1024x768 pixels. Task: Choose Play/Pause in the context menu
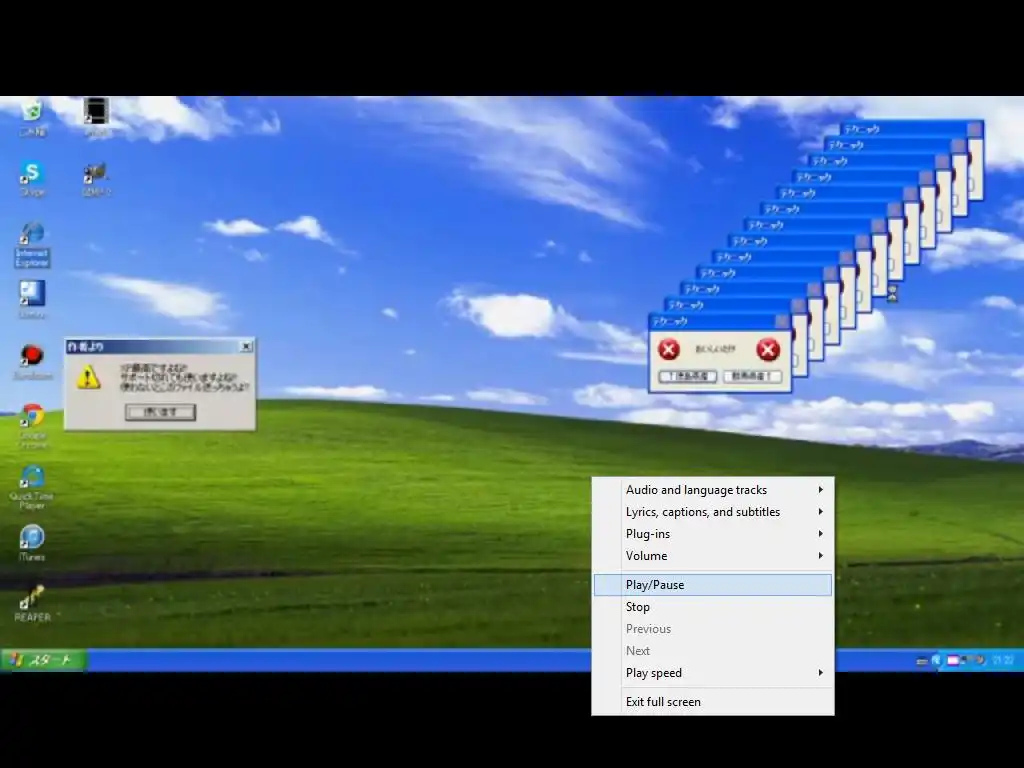[712, 585]
